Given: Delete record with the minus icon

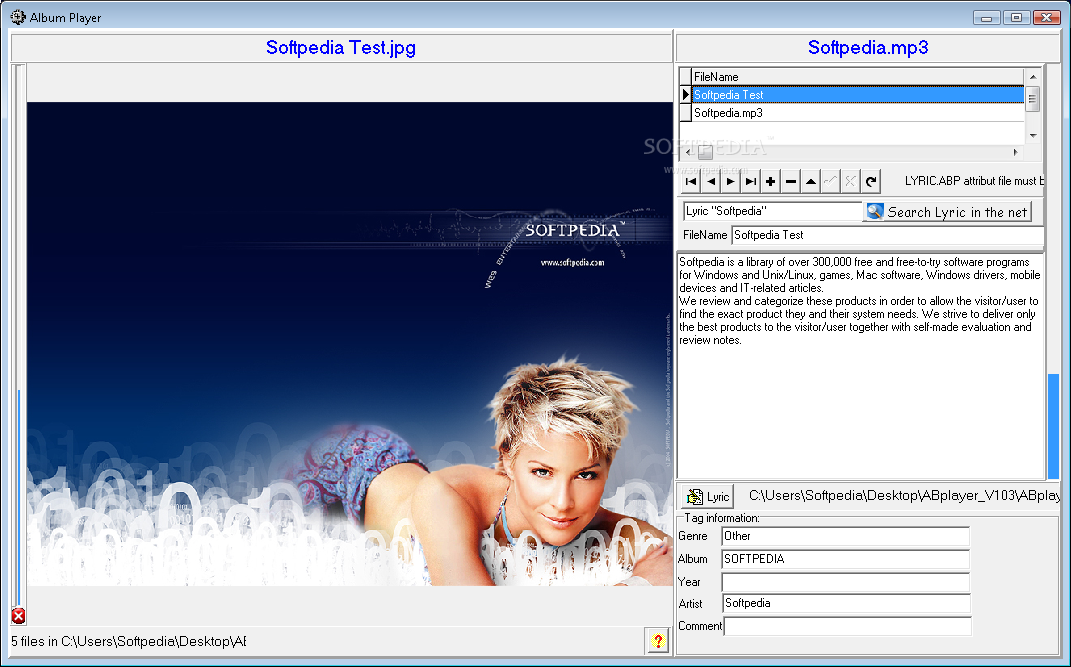Looking at the screenshot, I should point(790,182).
